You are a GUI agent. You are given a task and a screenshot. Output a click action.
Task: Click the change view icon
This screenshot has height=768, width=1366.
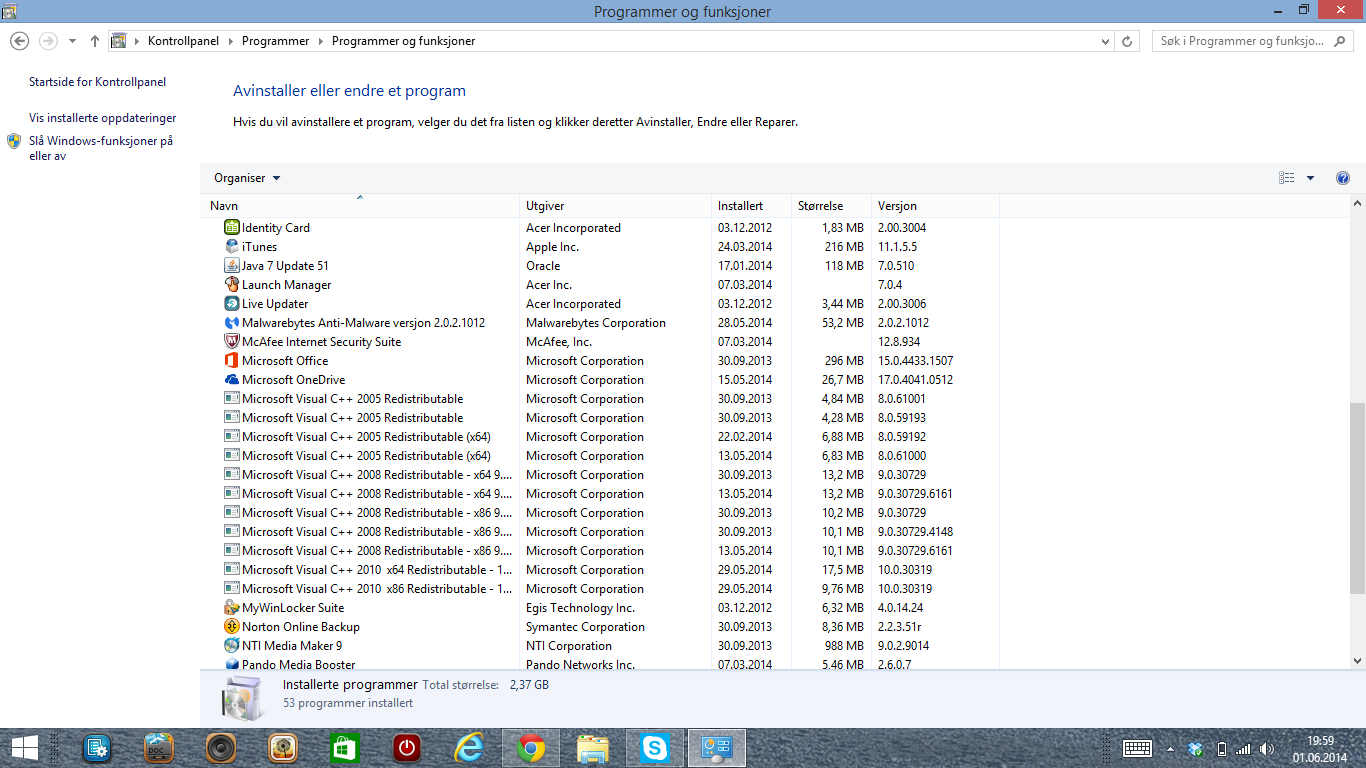point(1287,178)
